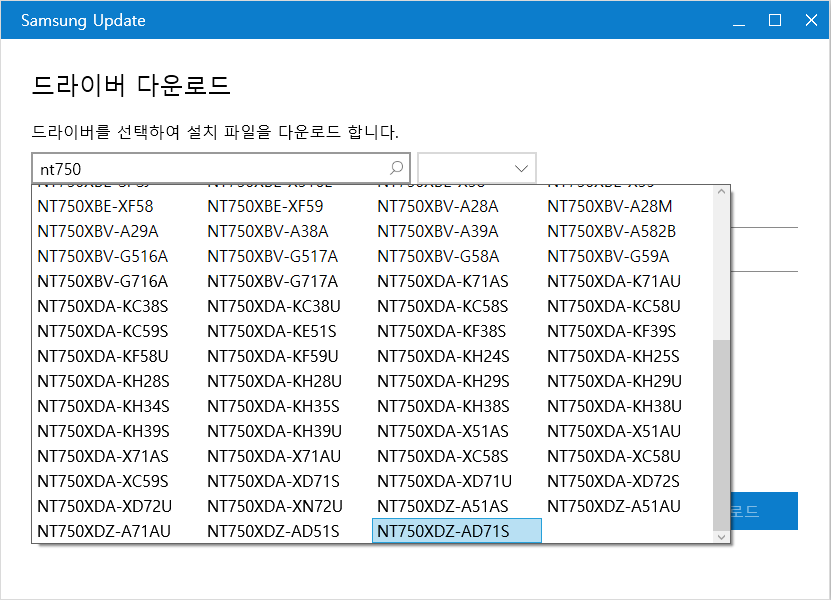Select model NT750XDA-KC58S
The image size is (831, 600).
(443, 306)
